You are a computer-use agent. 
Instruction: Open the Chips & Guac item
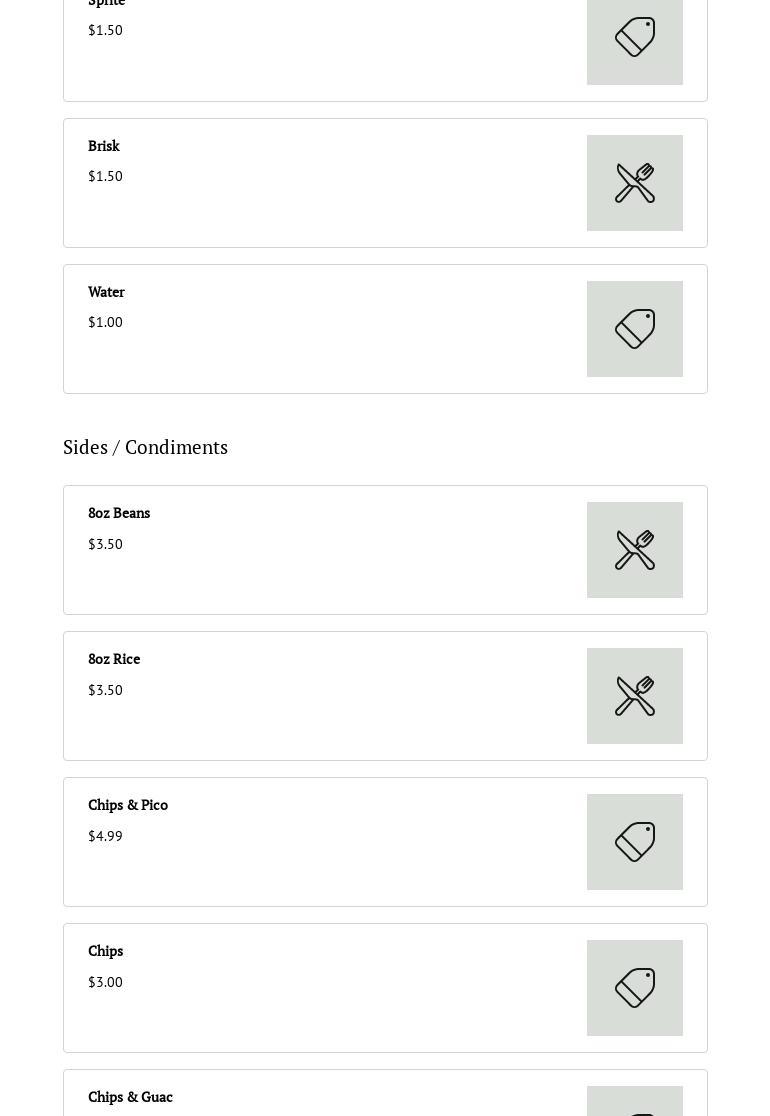click(x=130, y=1097)
